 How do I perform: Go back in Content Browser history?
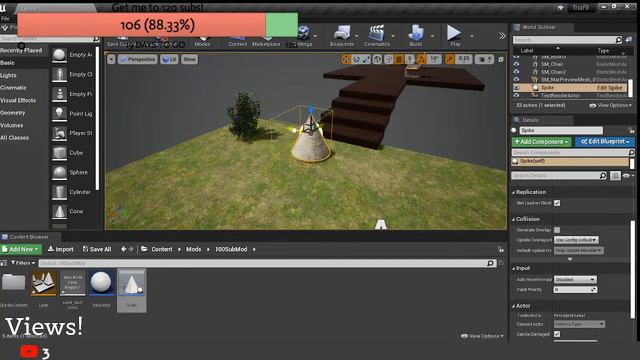coord(123,249)
